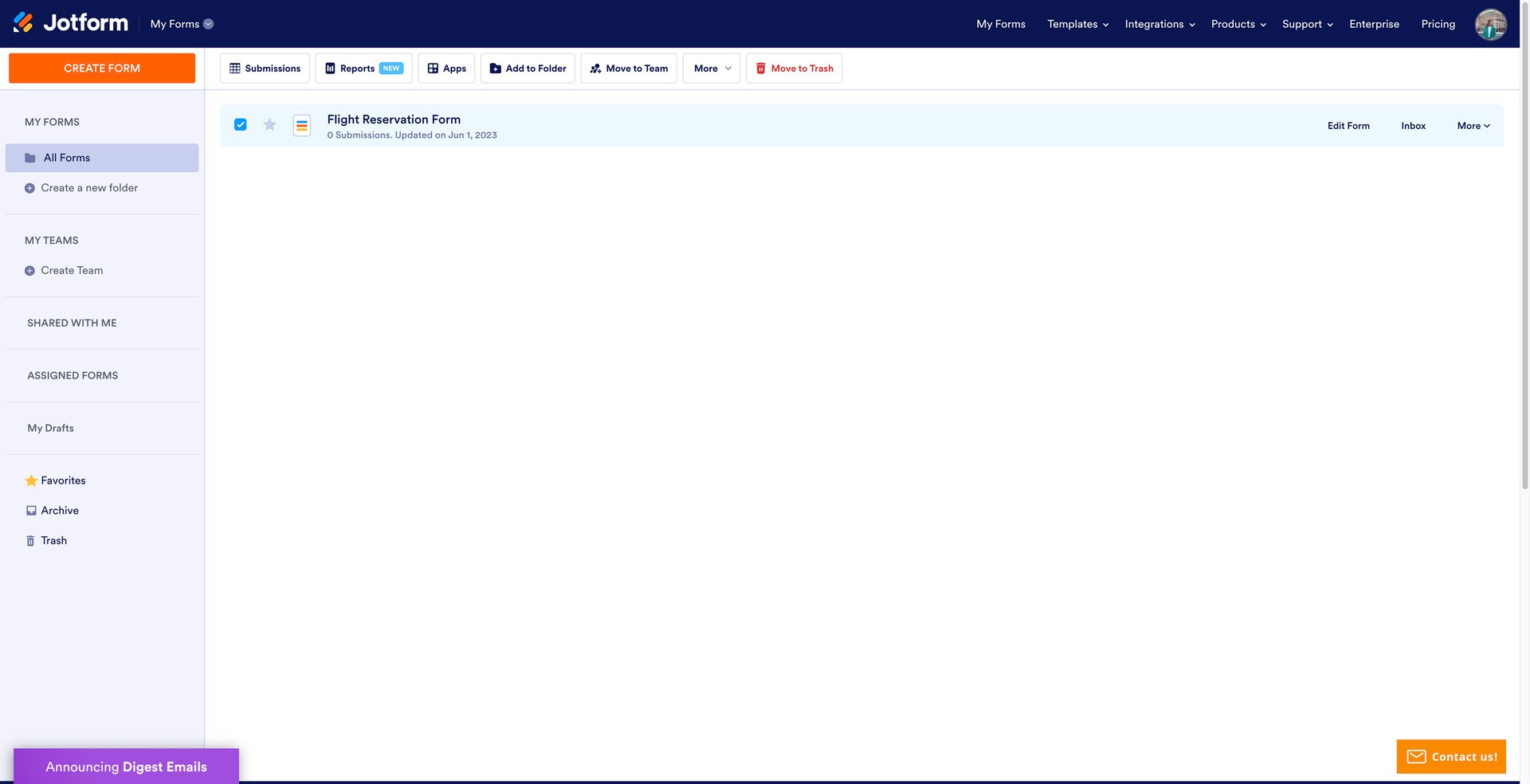Open the Favorites list in the sidebar

click(x=63, y=480)
